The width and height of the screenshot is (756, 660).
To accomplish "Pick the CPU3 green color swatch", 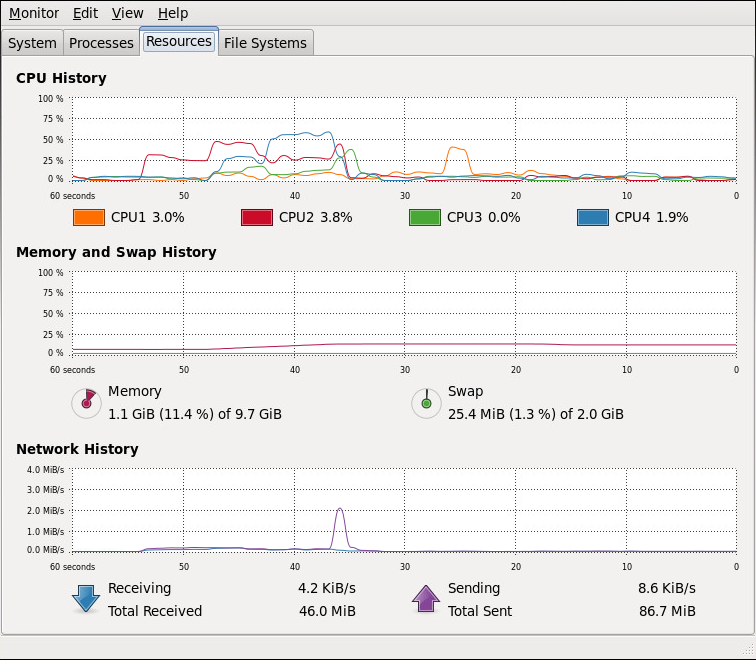I will pos(424,217).
